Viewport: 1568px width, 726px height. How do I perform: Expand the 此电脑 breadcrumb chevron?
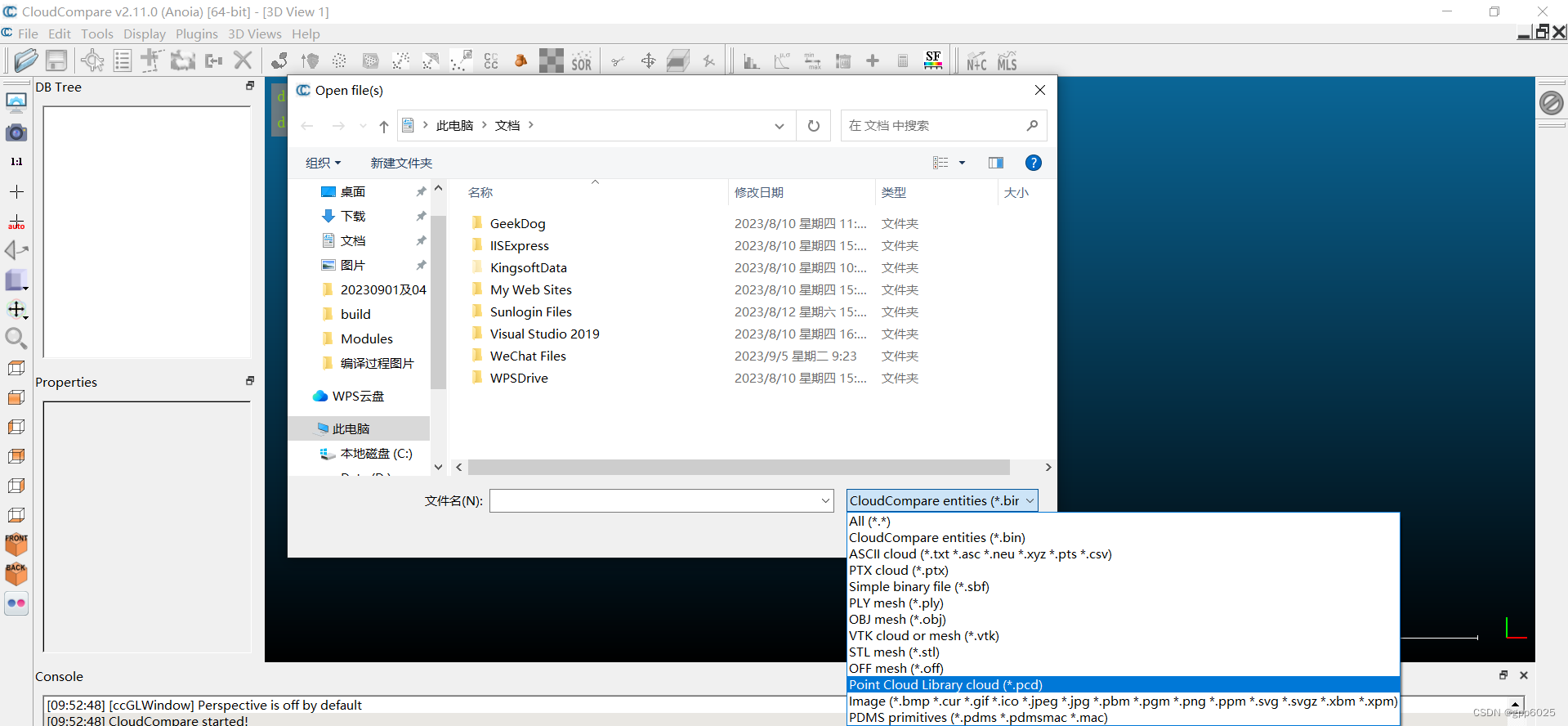pyautogui.click(x=485, y=125)
